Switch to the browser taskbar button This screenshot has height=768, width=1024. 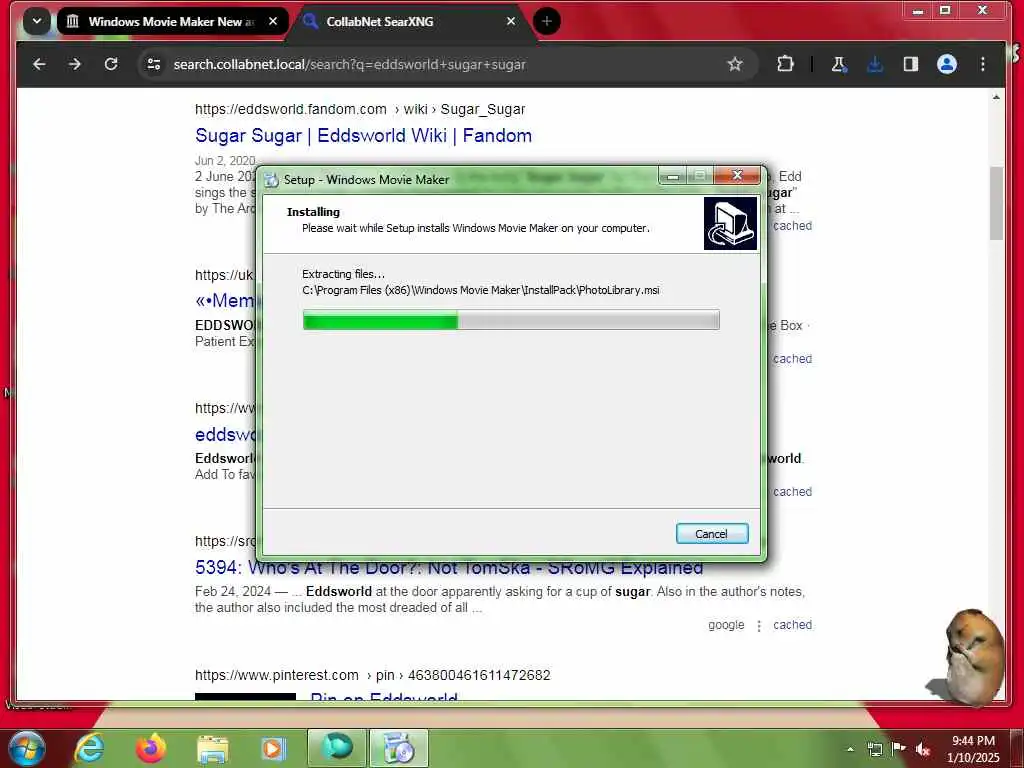(337, 748)
